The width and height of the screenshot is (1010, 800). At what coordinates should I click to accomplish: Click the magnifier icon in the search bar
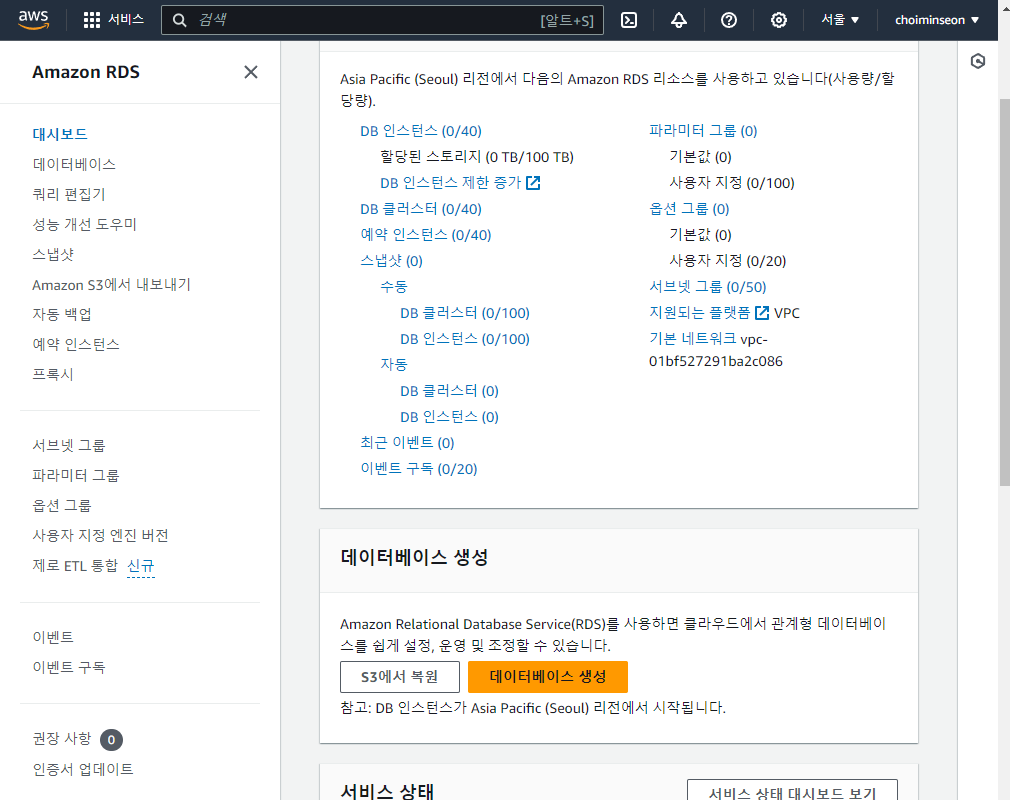pyautogui.click(x=180, y=21)
